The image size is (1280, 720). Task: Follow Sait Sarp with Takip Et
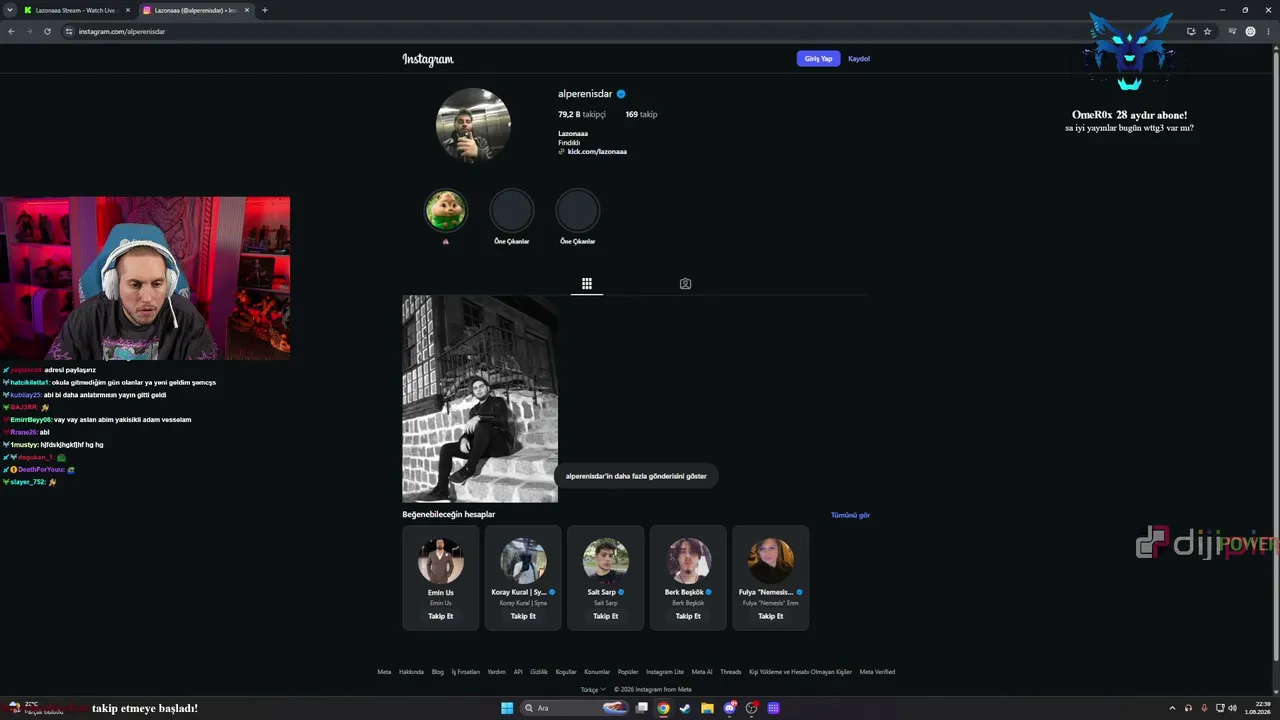(x=606, y=616)
